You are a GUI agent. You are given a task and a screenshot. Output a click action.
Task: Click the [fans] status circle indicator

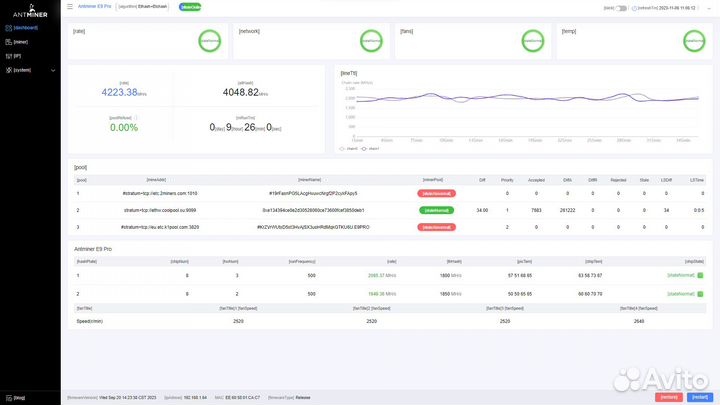533,41
